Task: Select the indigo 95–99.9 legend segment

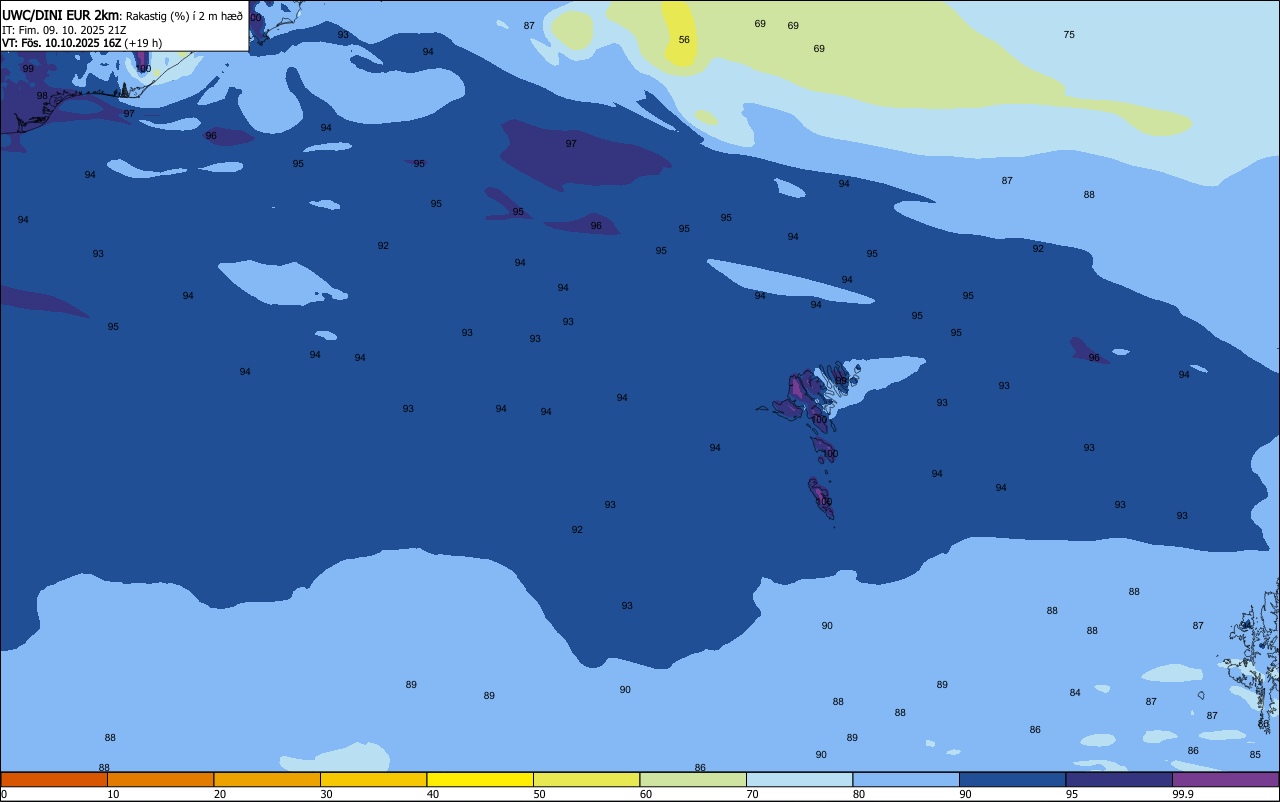Action: click(x=1119, y=779)
